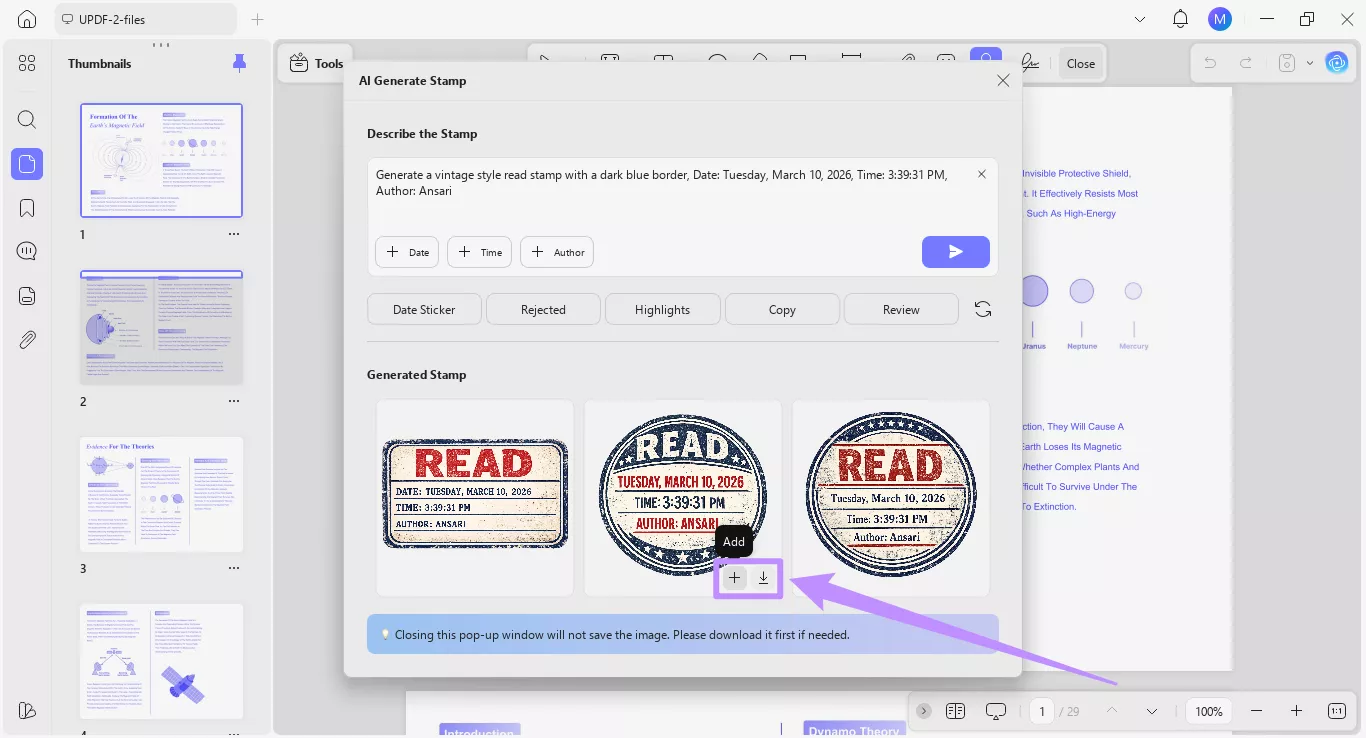
Task: Choose the Highlights stamp style
Action: (x=662, y=309)
